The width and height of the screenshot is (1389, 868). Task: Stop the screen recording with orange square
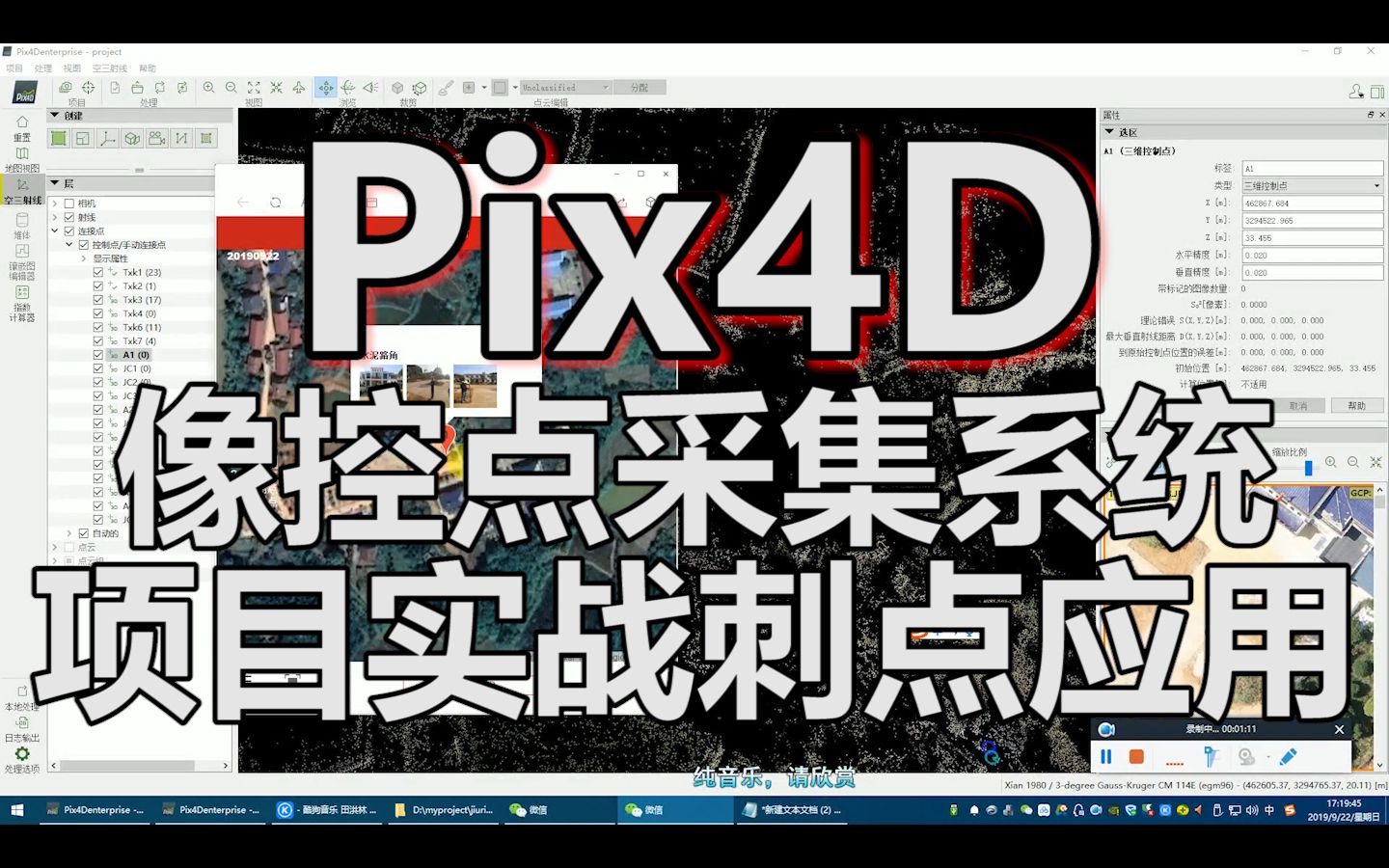(1136, 757)
